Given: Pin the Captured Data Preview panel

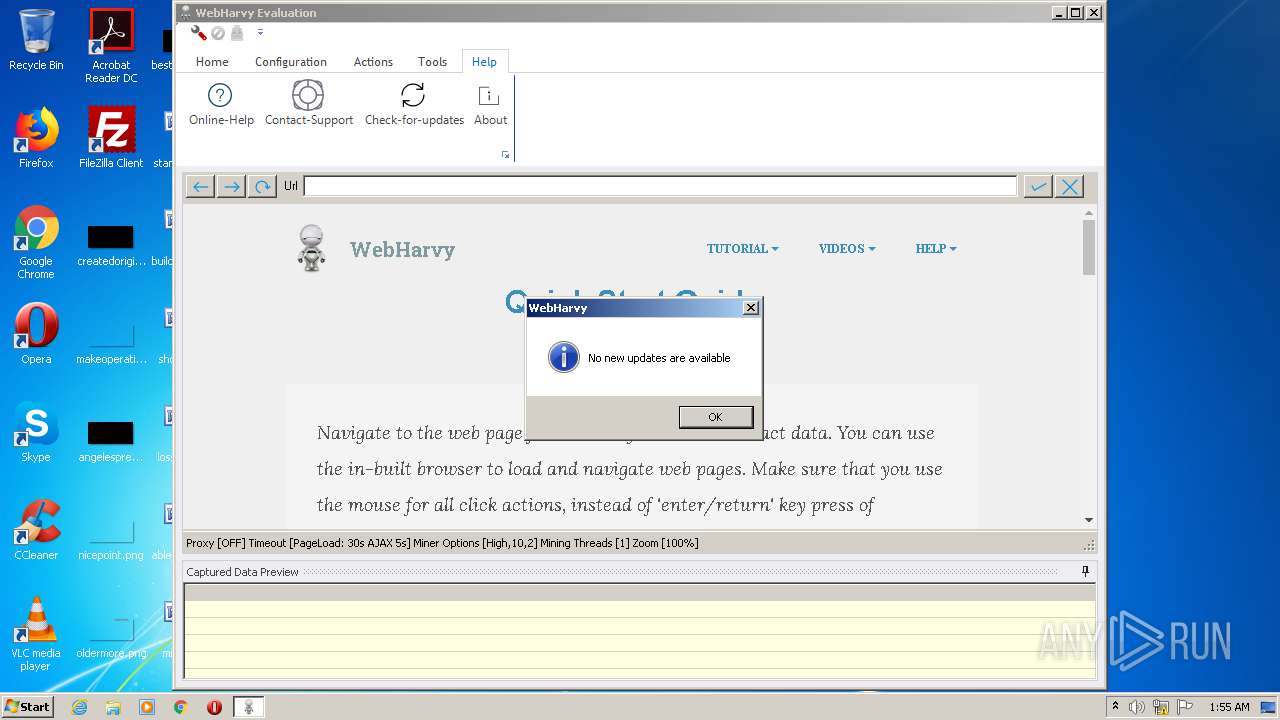Looking at the screenshot, I should tap(1085, 572).
